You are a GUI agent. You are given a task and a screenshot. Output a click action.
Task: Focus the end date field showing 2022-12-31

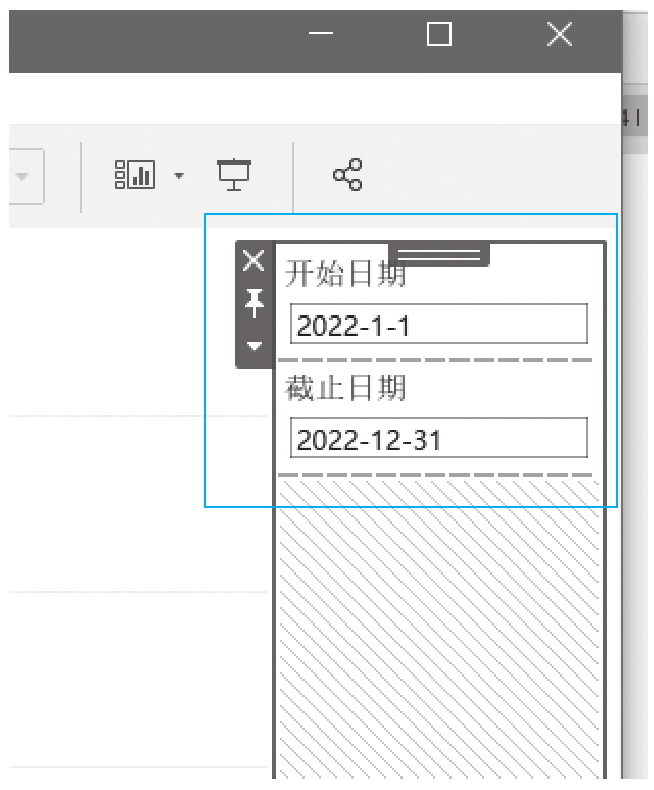tap(439, 437)
